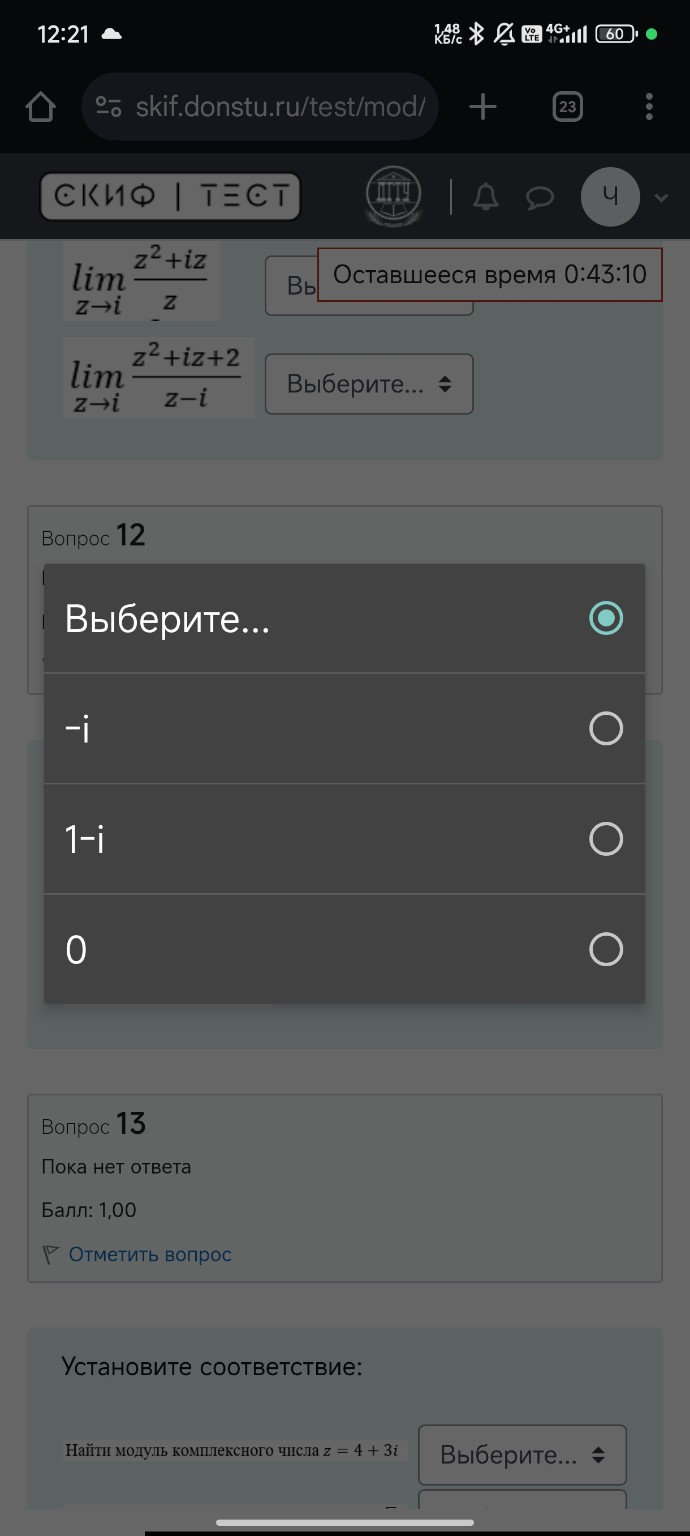Click the university emblem logo
Image resolution: width=690 pixels, height=1536 pixels.
393,196
